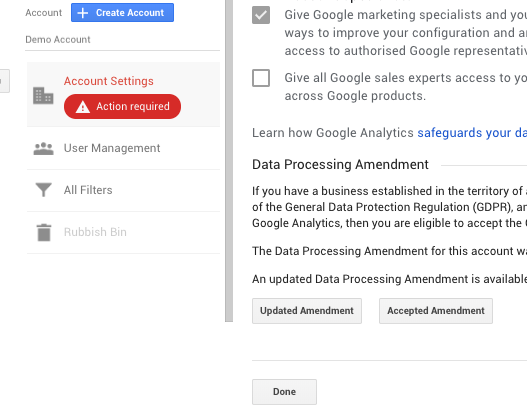527x405 pixels.
Task: Open User Management
Action: [123, 148]
